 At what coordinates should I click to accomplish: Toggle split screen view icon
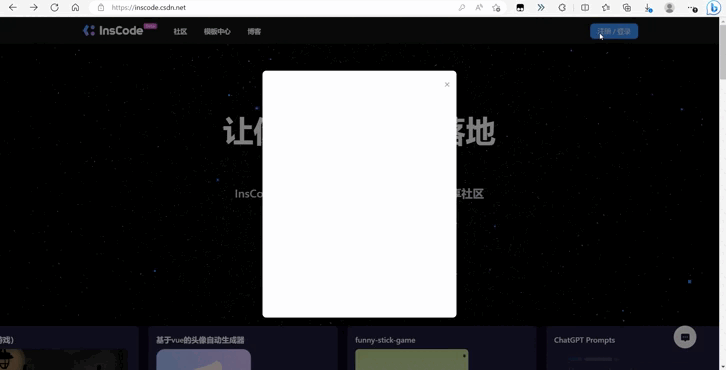point(585,7)
